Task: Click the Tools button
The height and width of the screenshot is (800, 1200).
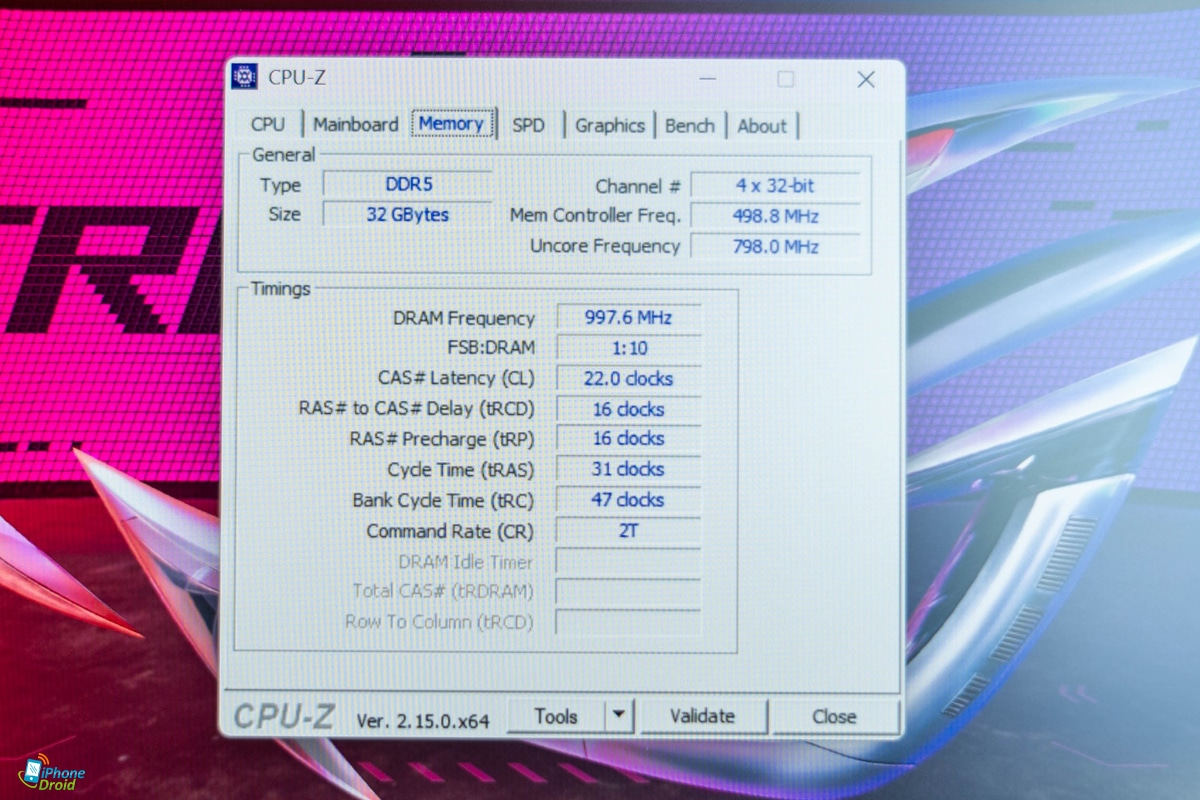Action: (x=556, y=716)
